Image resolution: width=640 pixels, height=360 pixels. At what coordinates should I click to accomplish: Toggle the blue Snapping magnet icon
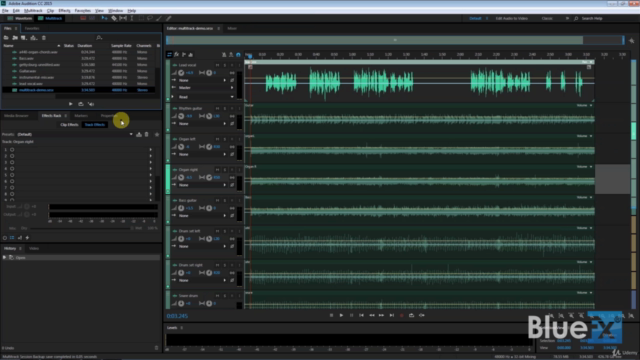(x=238, y=55)
